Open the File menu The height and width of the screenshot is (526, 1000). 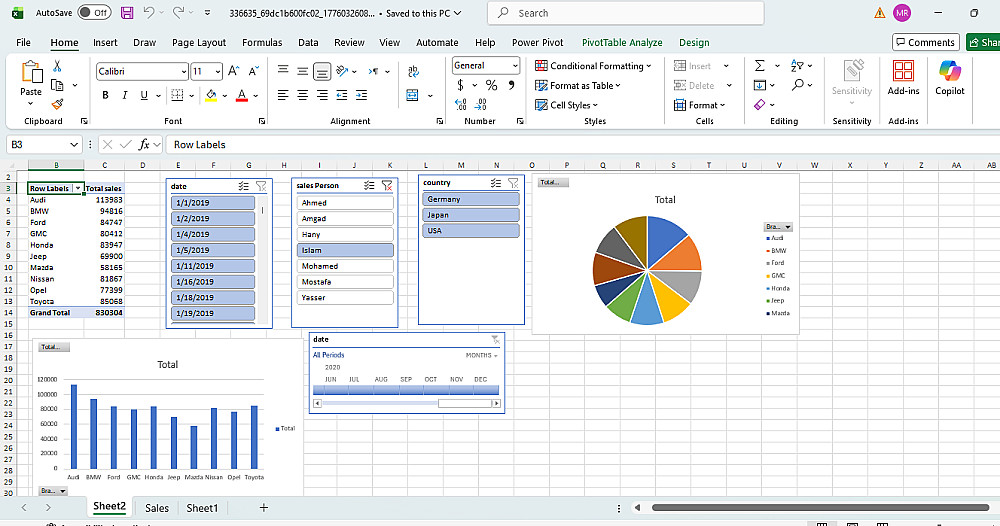(24, 43)
